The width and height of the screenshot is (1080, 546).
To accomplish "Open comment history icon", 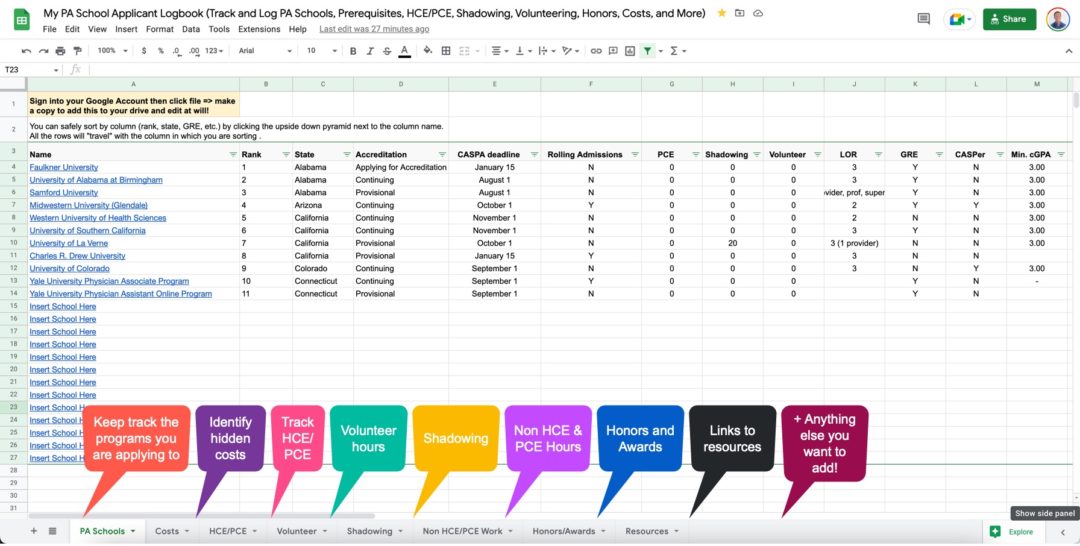I will [x=923, y=19].
